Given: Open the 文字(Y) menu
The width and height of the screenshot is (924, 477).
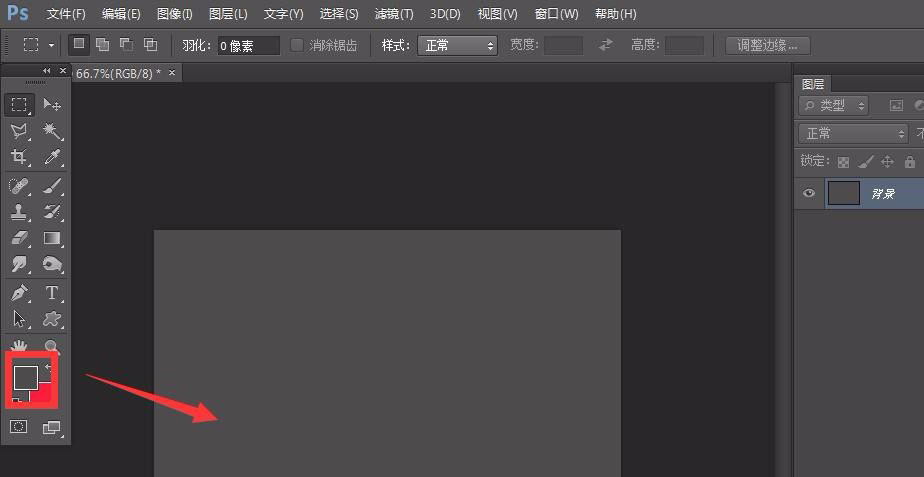Looking at the screenshot, I should [283, 14].
